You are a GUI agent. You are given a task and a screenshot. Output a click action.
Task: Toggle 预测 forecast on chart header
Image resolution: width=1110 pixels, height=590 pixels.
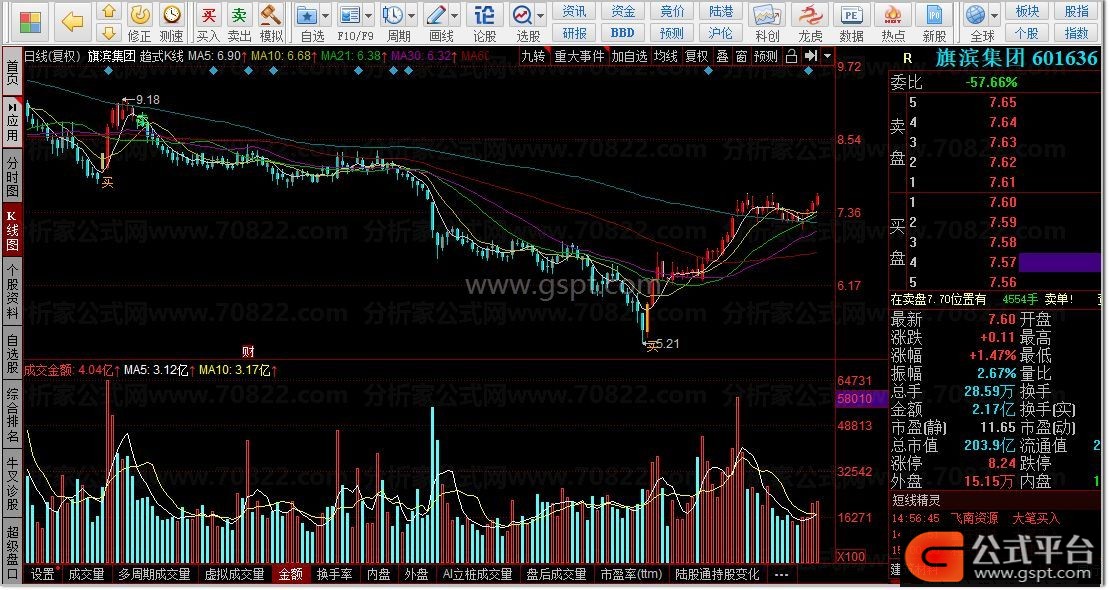pos(765,56)
